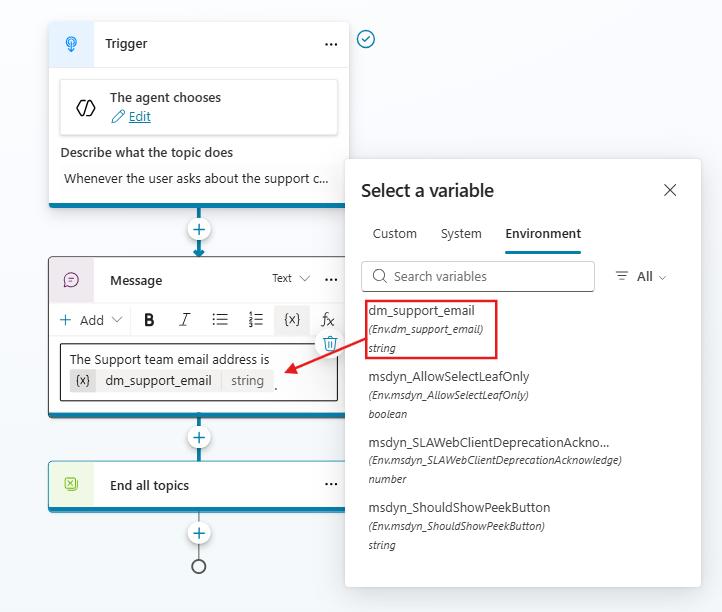Viewport: 722px width, 612px height.
Task: Open the Message node more options menu
Action: pyautogui.click(x=331, y=280)
